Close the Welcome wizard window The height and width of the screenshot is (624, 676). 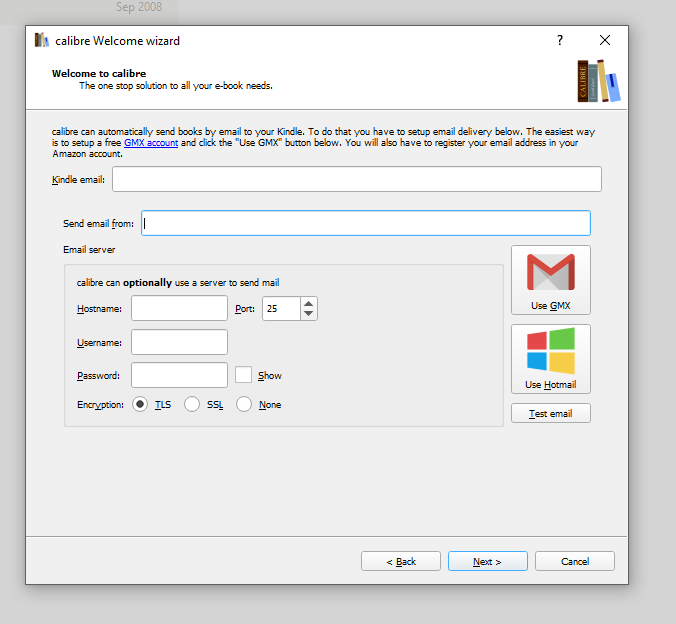tap(605, 41)
